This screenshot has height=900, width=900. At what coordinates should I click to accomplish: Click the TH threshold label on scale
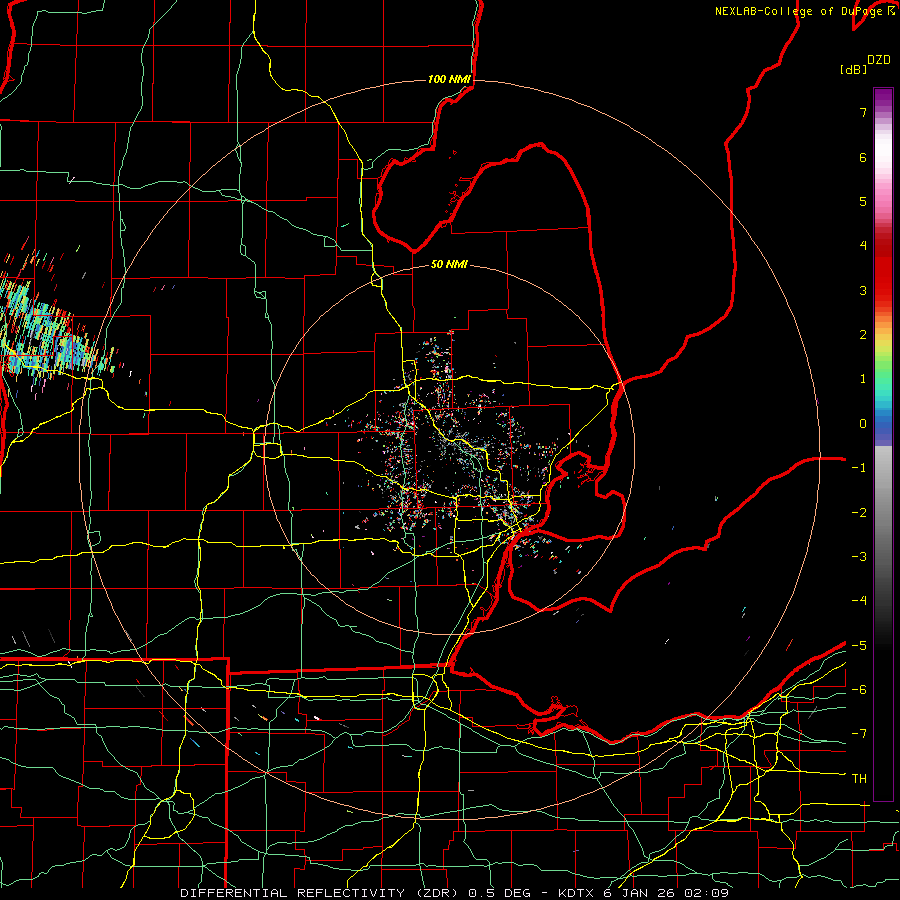click(x=859, y=779)
